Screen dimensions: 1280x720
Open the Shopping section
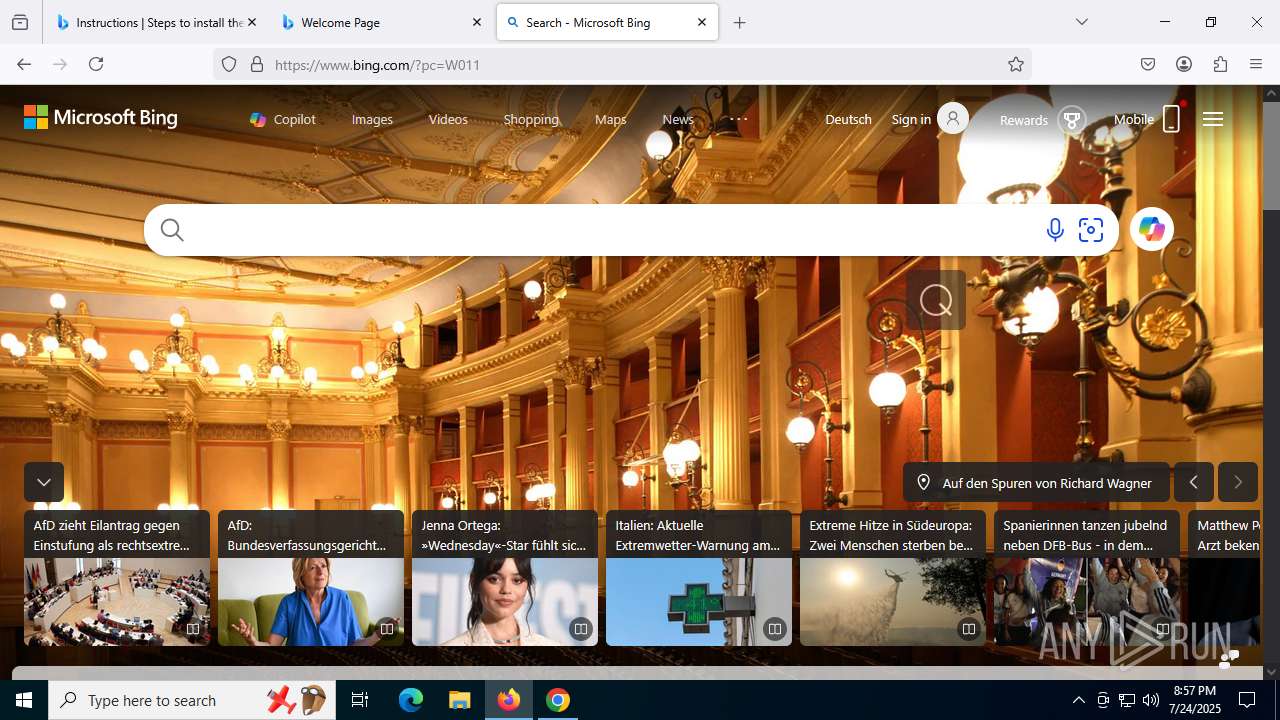point(531,119)
